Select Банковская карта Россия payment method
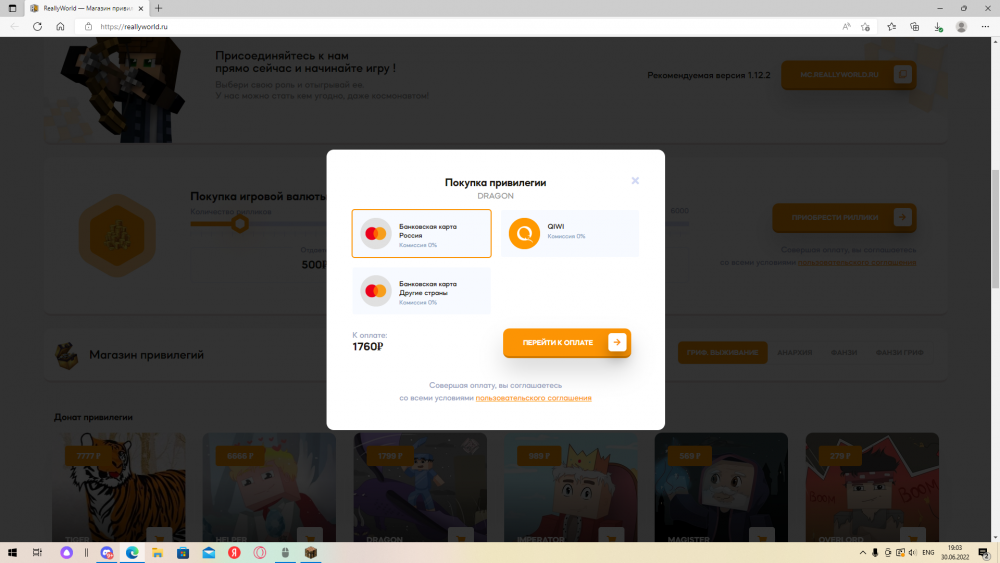 pyautogui.click(x=422, y=233)
